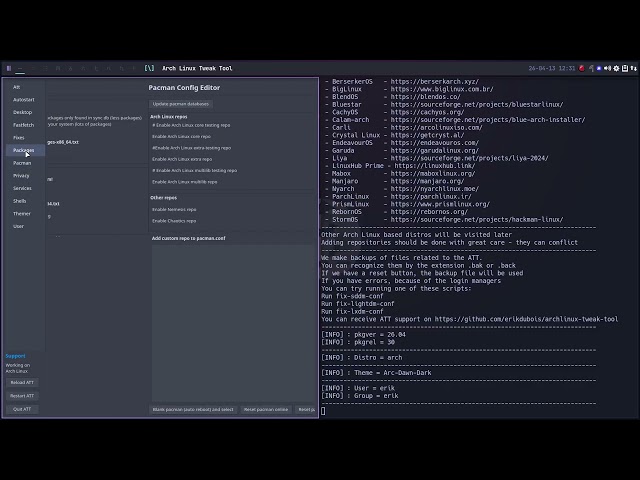The height and width of the screenshot is (480, 640).
Task: Click the [\] layout indicator in the bar
Action: [x=149, y=68]
